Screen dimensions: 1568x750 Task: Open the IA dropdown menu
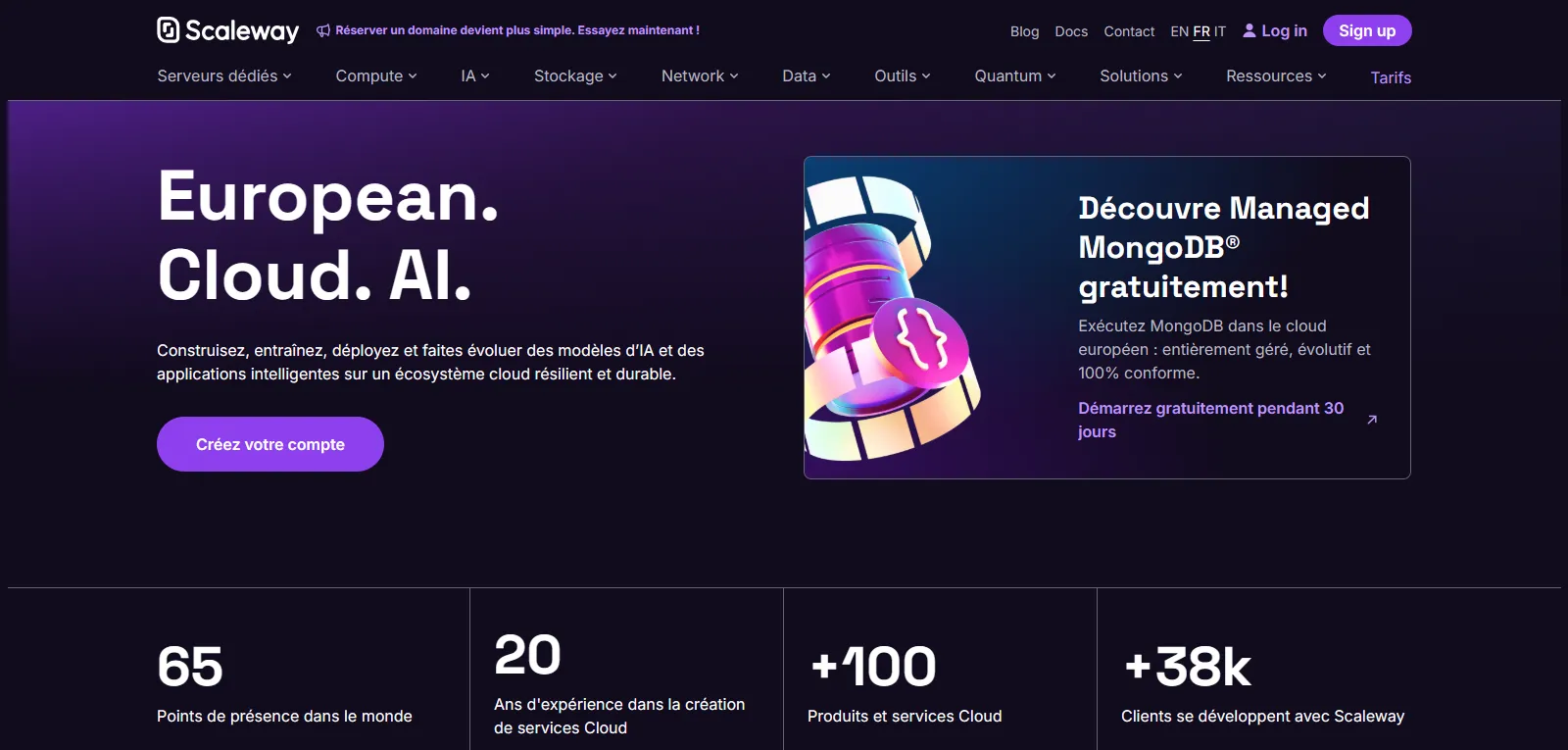(x=475, y=75)
